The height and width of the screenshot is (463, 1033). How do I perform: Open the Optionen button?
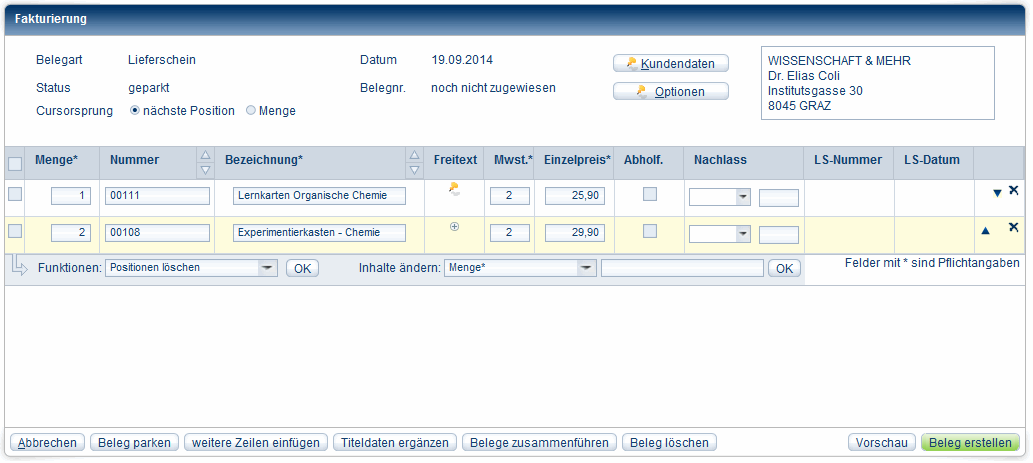(x=670, y=92)
